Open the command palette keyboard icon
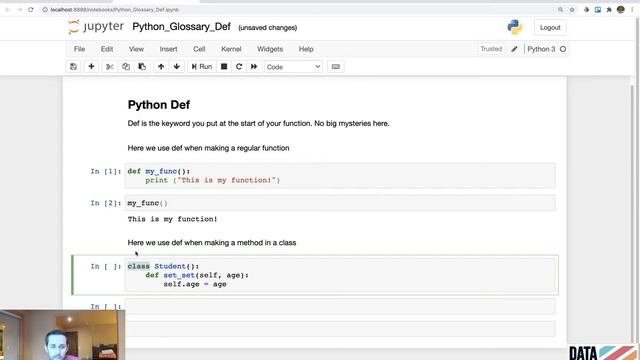The height and width of the screenshot is (360, 640). [336, 67]
